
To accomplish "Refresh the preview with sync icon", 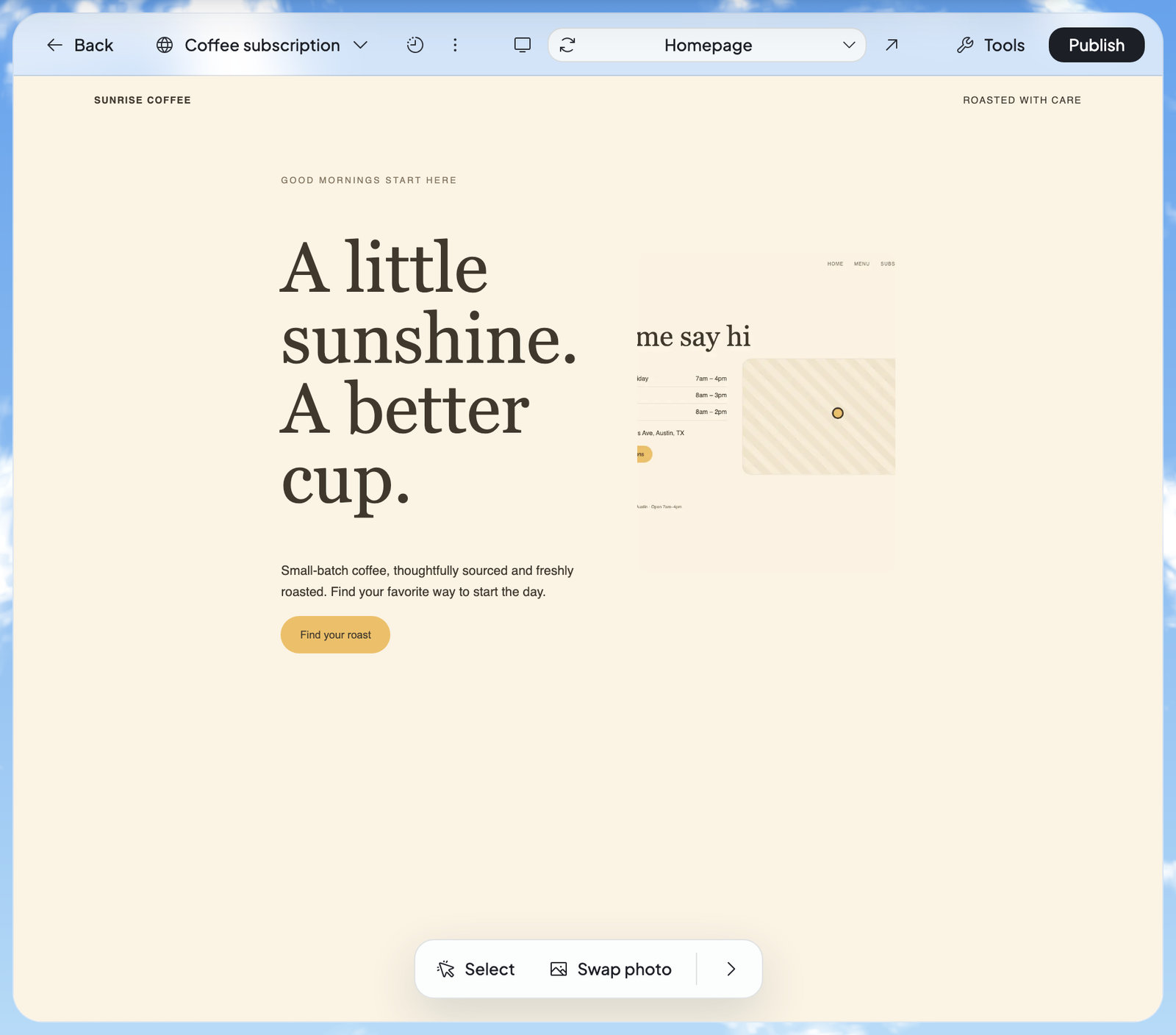I will [567, 45].
